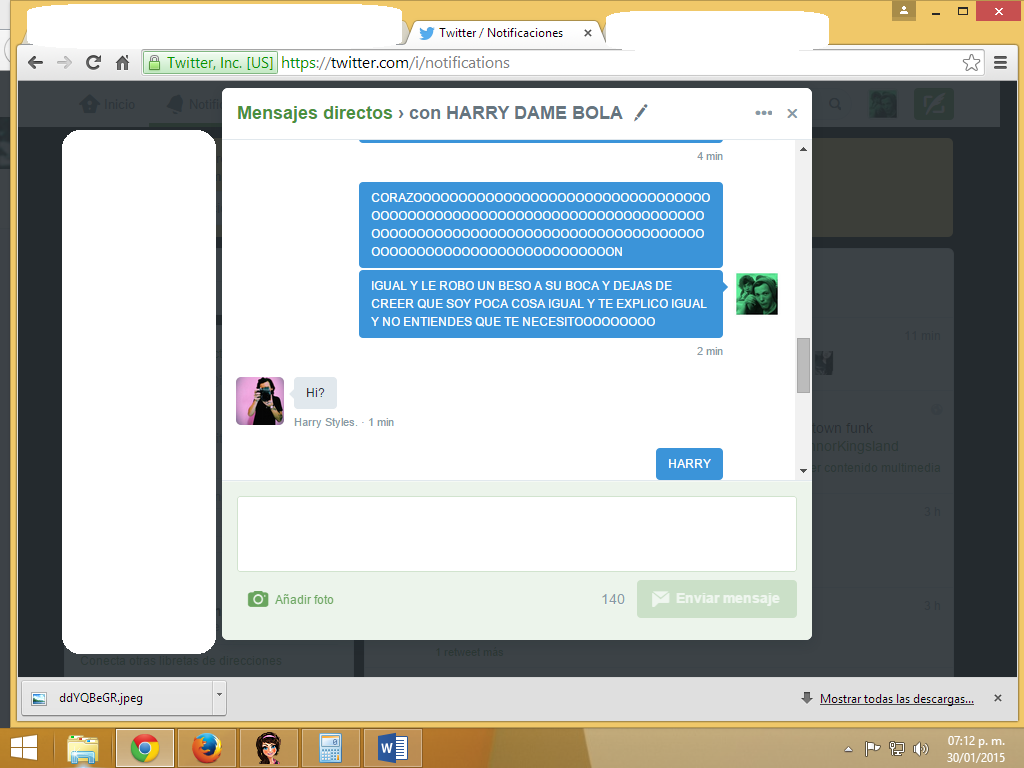Click the address bar URL
The image size is (1024, 768).
[x=395, y=63]
